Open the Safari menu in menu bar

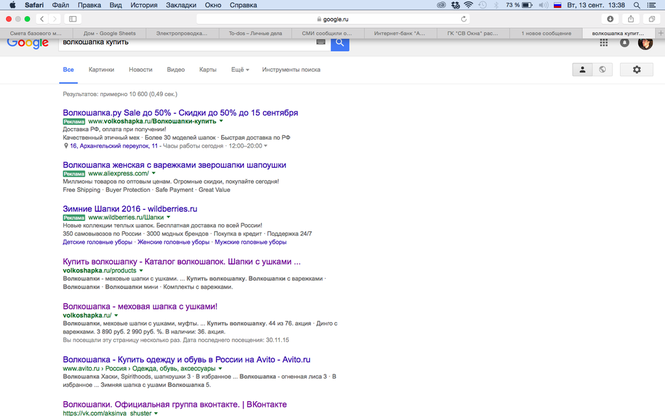[x=34, y=5]
